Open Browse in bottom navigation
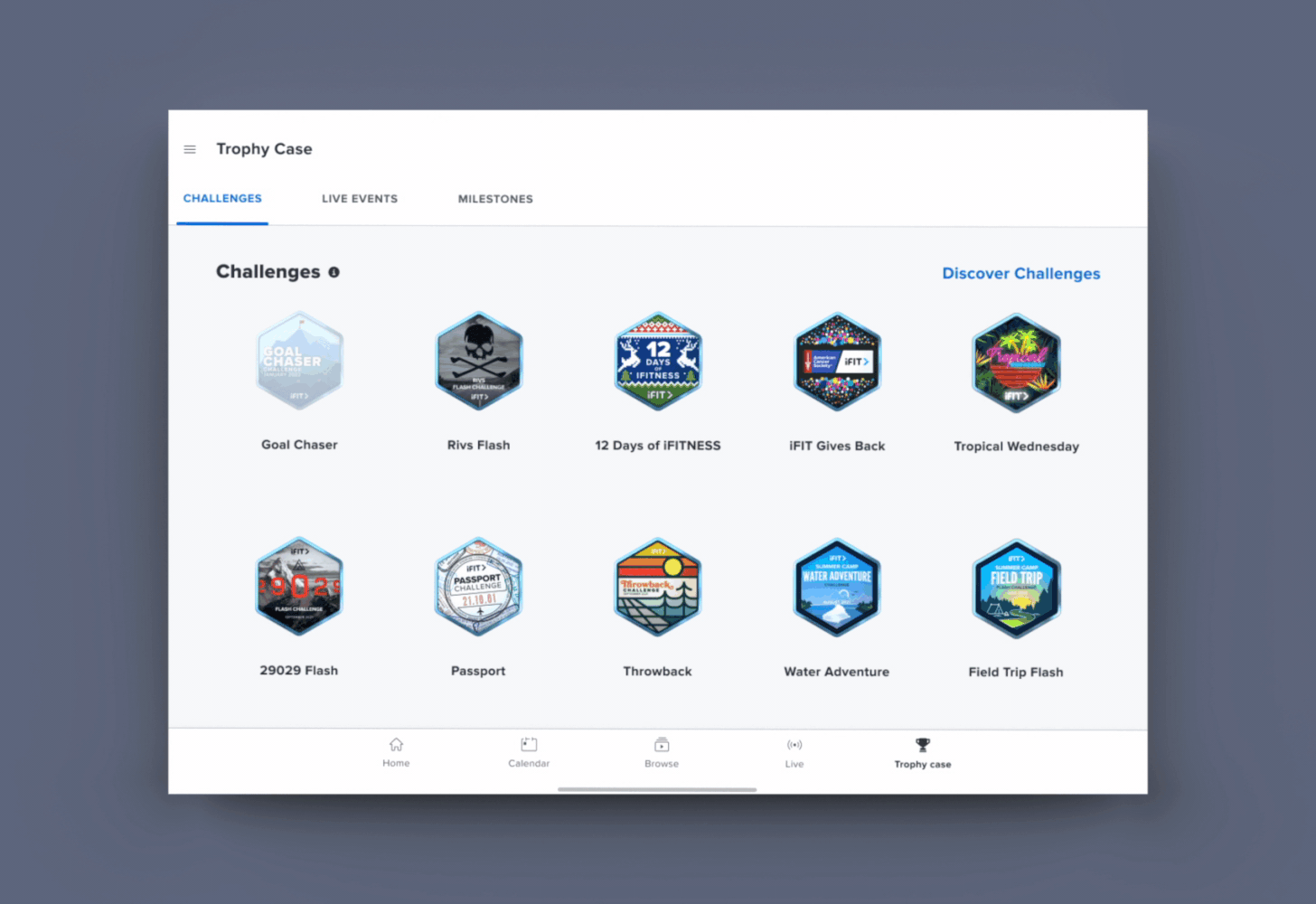 tap(662, 753)
